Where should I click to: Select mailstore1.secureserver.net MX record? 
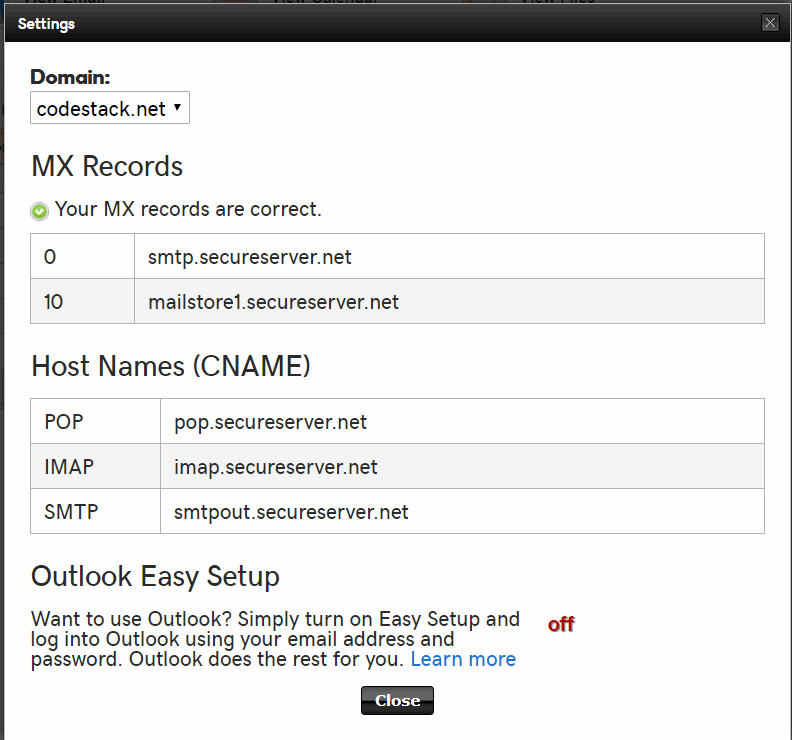point(273,302)
